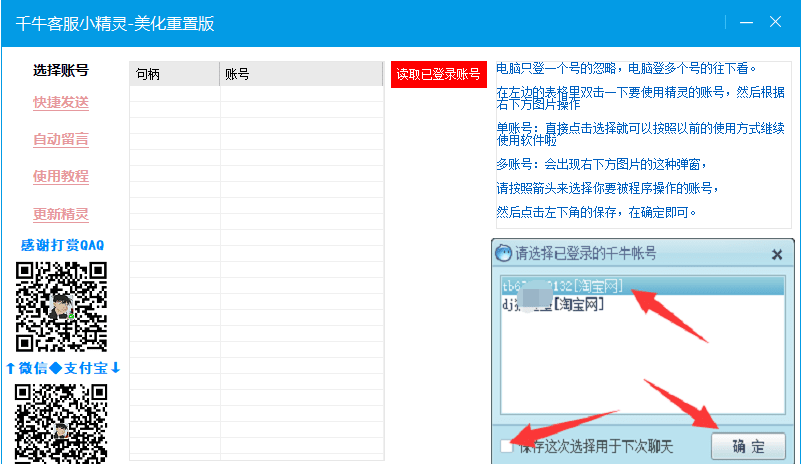Close the 千牛客服小精灵 window

coord(776,22)
